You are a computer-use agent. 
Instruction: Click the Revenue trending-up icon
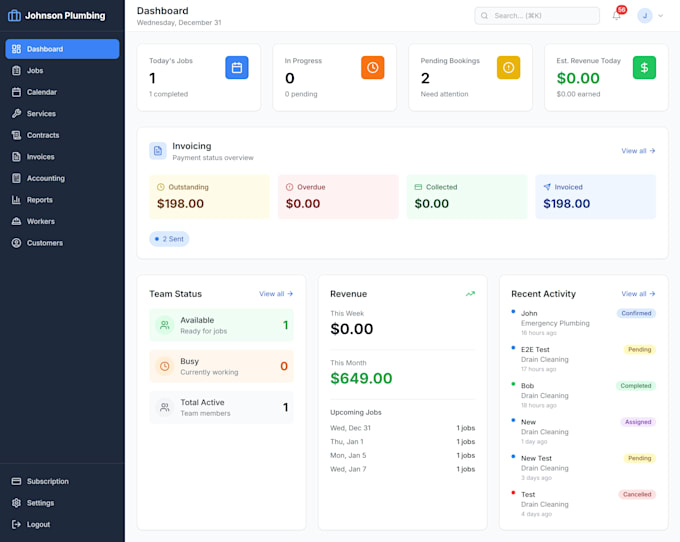470,294
